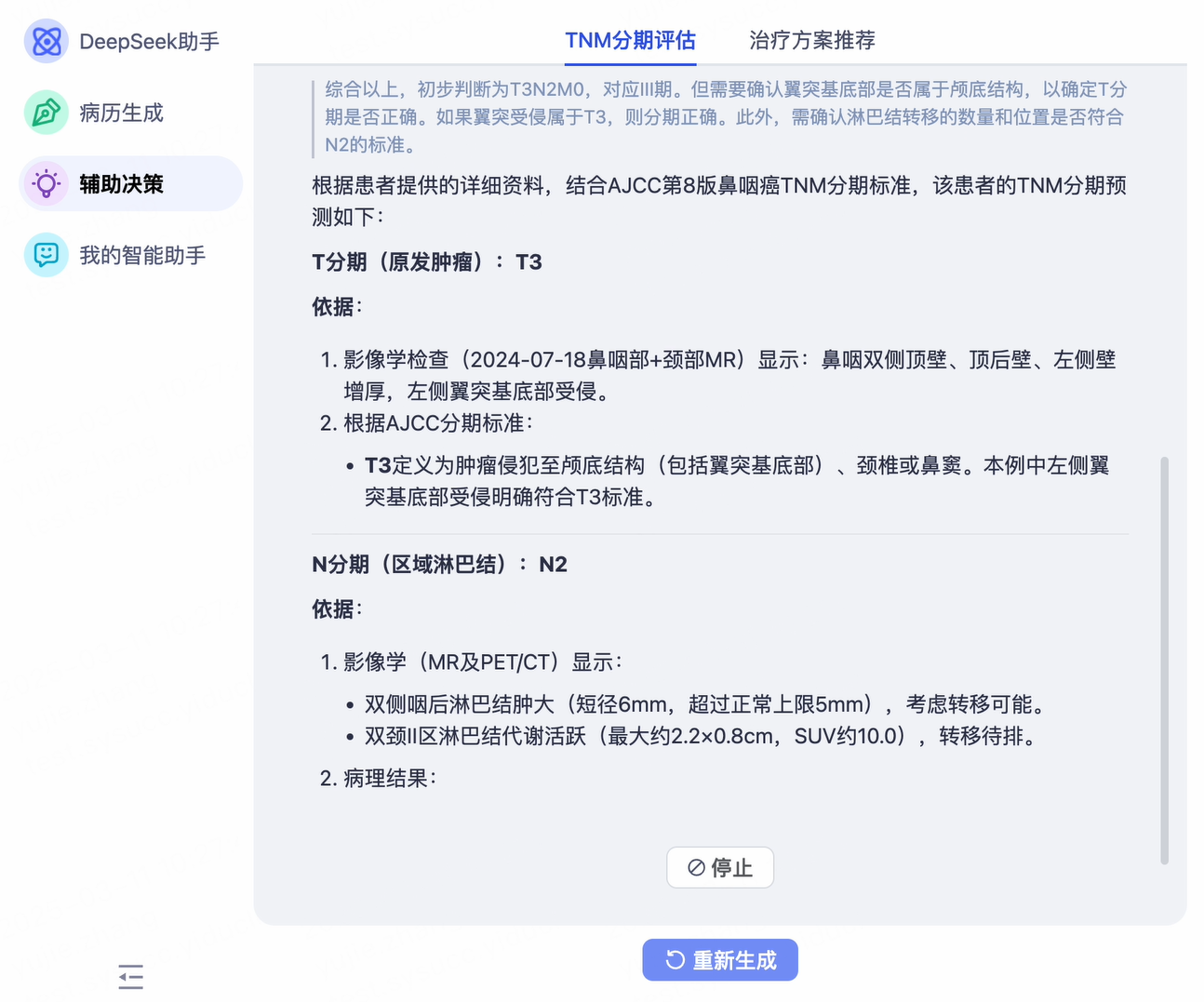
Task: Click the smiley chat icon for 我的智能助手
Action: 46,255
